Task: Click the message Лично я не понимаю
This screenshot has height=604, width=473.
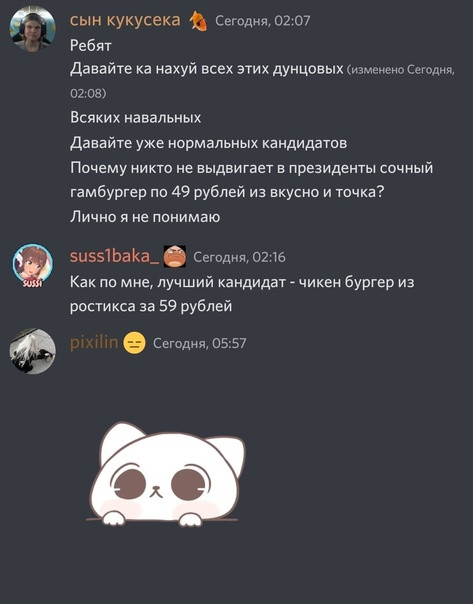Action: pyautogui.click(x=145, y=217)
